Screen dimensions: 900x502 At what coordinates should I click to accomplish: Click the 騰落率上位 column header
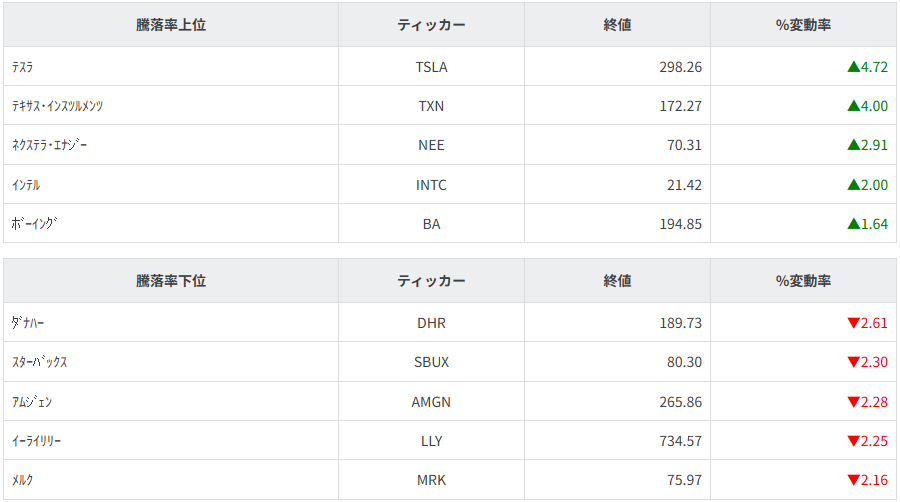pos(171,25)
